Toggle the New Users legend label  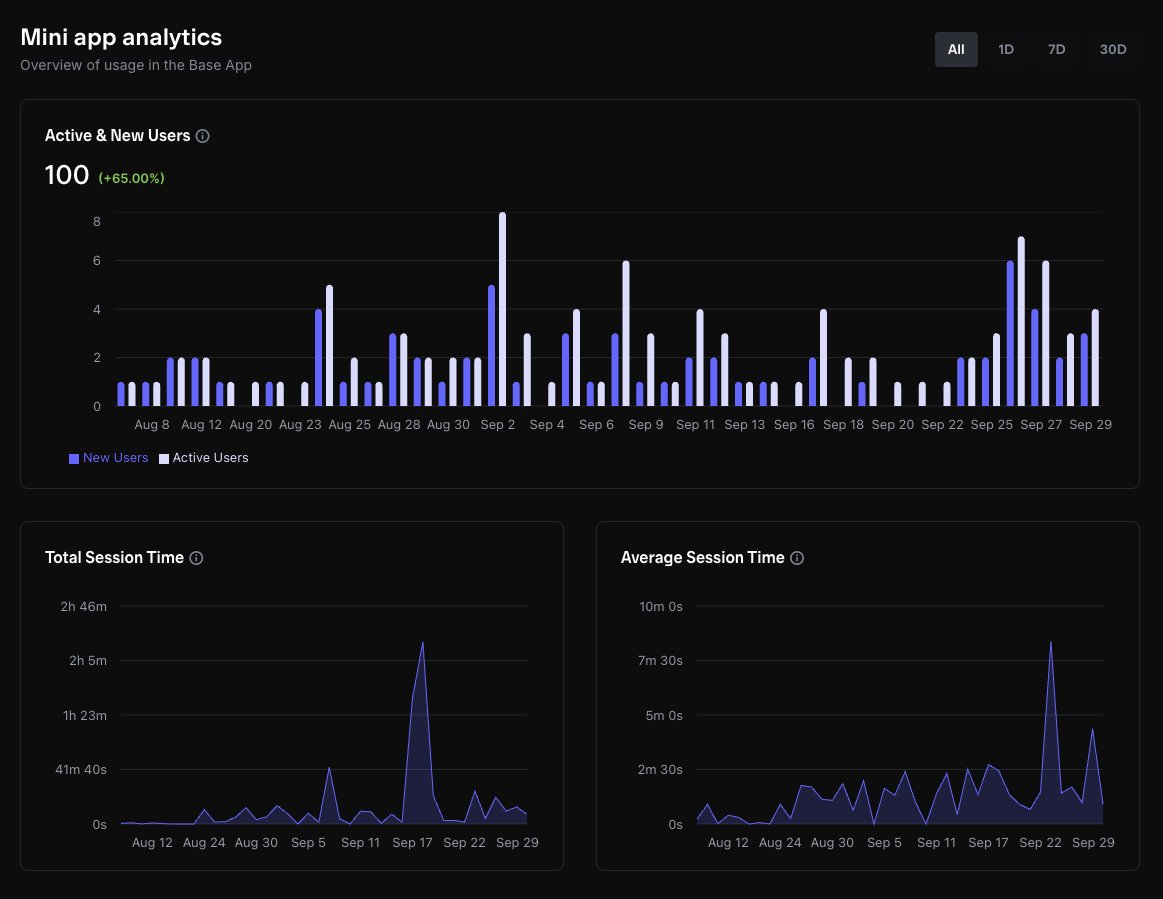pyautogui.click(x=115, y=458)
